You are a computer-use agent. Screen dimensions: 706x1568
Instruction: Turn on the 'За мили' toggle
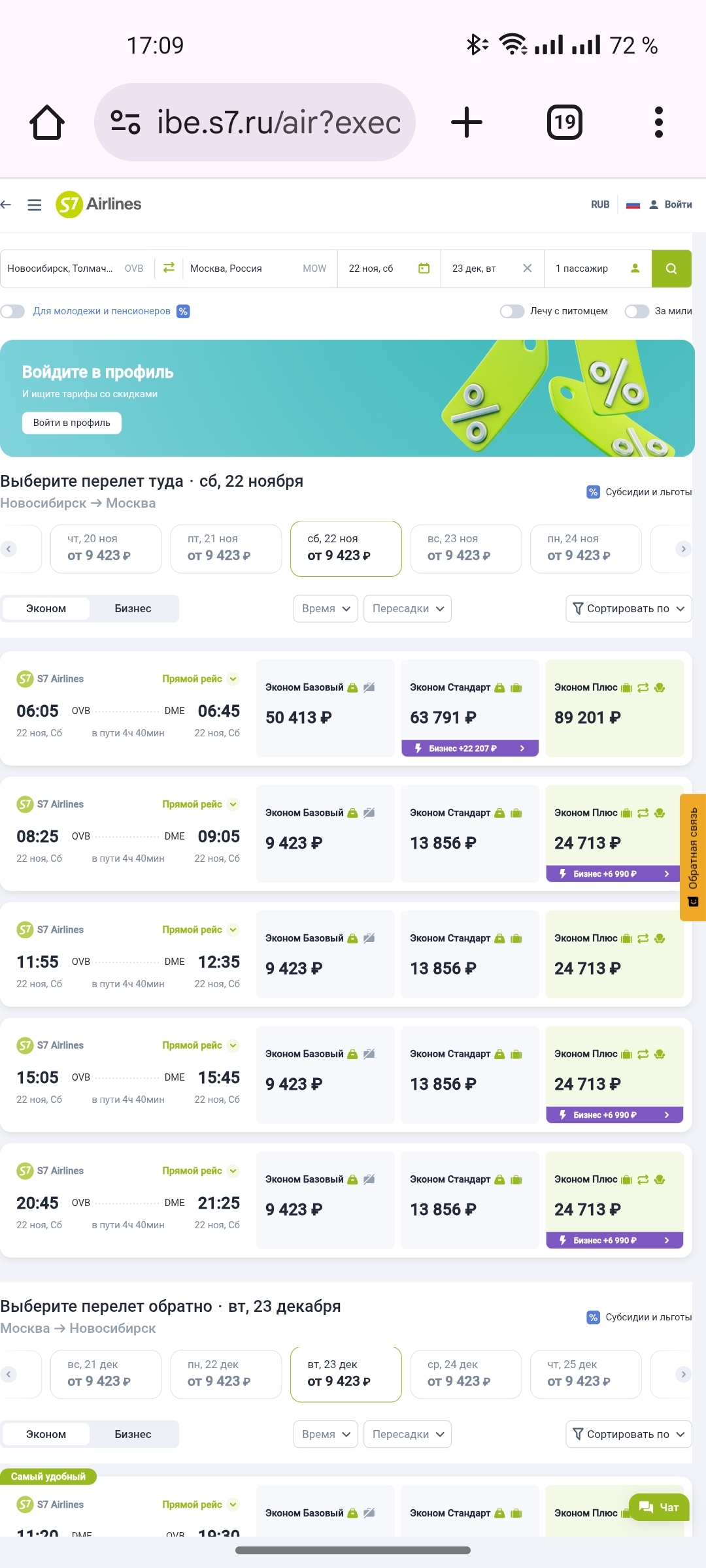tap(636, 312)
